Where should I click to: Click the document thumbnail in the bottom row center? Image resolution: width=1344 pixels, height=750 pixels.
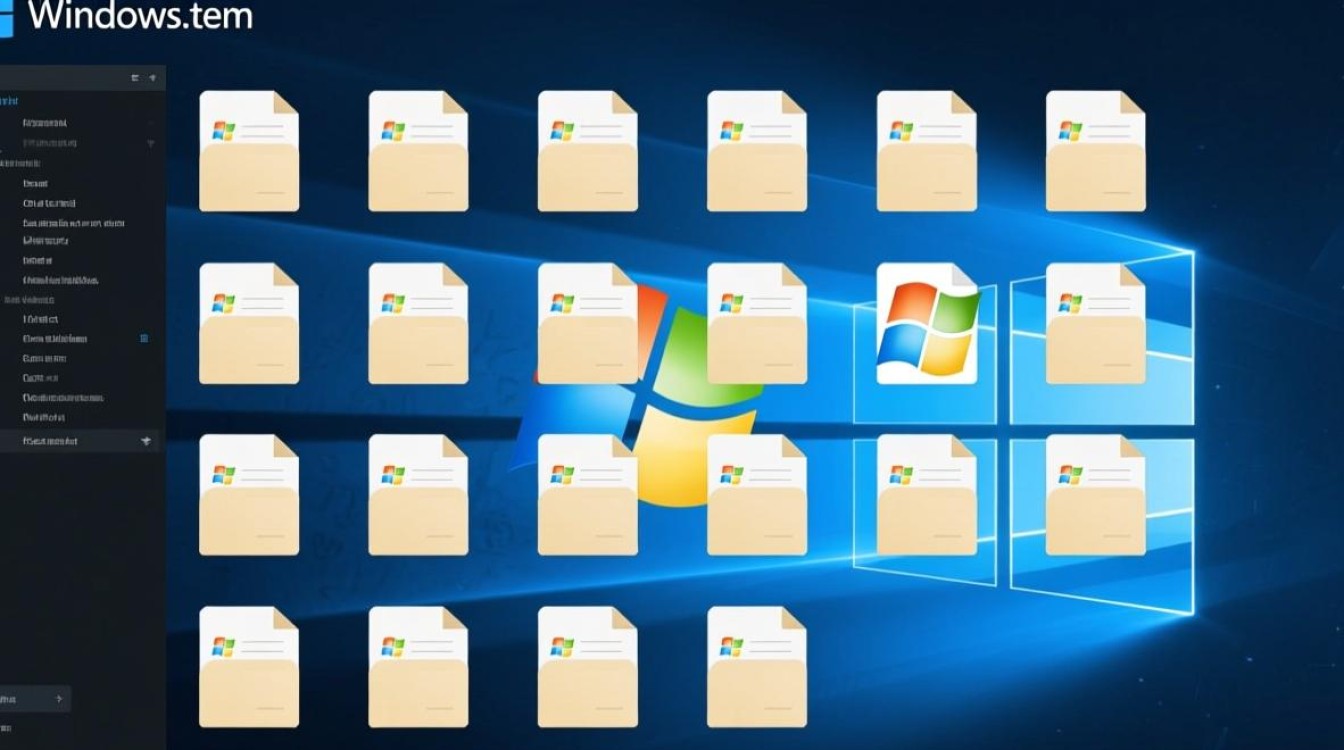pyautogui.click(x=588, y=665)
